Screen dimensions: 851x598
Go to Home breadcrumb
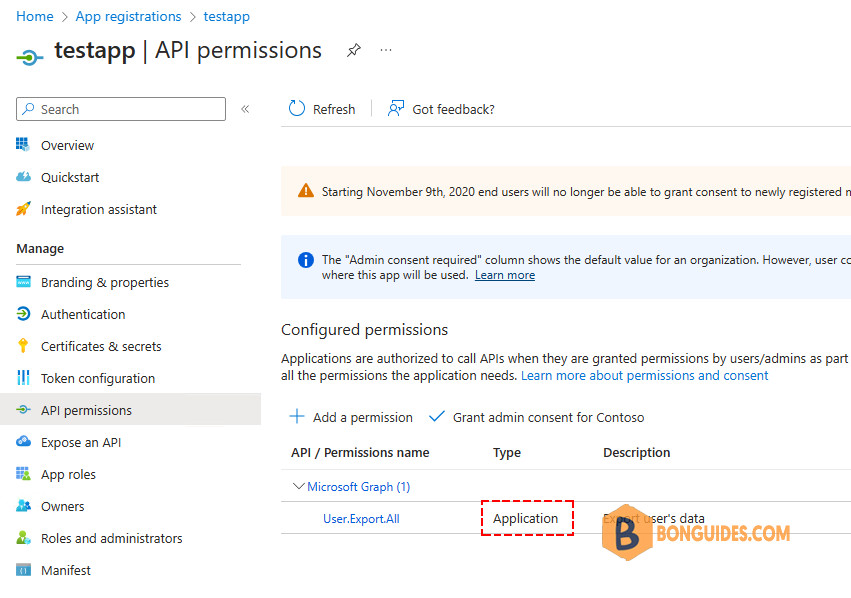[35, 16]
